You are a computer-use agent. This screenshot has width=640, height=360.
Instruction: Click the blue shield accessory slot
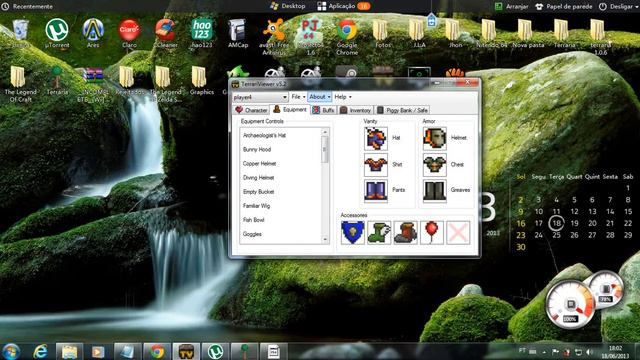click(x=353, y=233)
